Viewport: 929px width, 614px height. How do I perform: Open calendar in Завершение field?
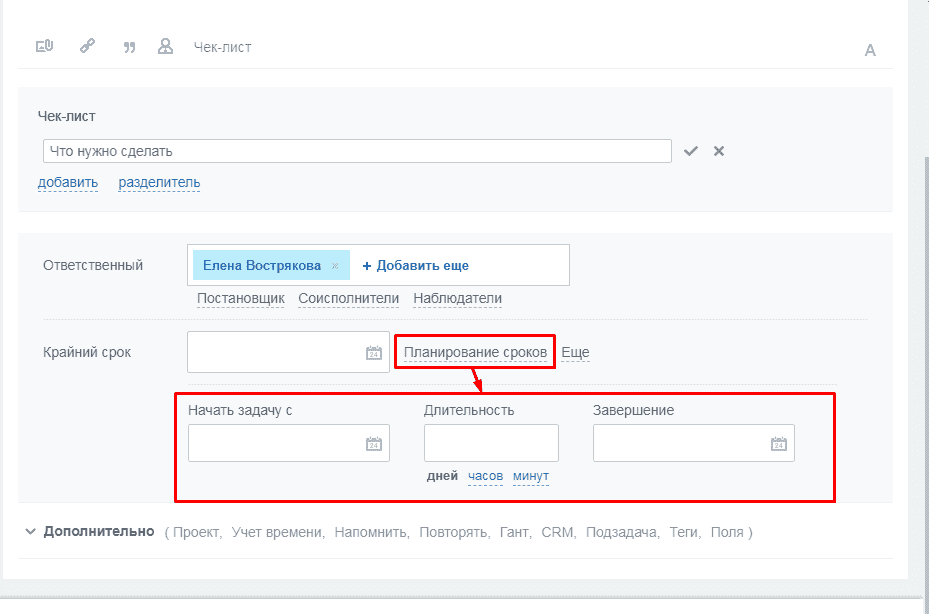coord(778,444)
